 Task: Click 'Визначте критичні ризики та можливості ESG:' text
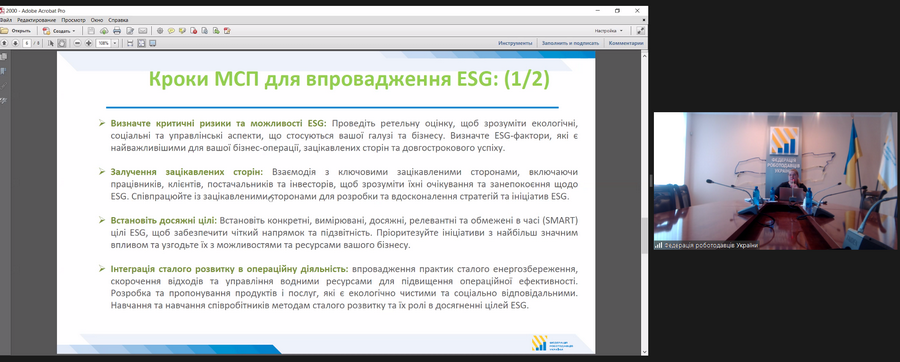point(219,123)
